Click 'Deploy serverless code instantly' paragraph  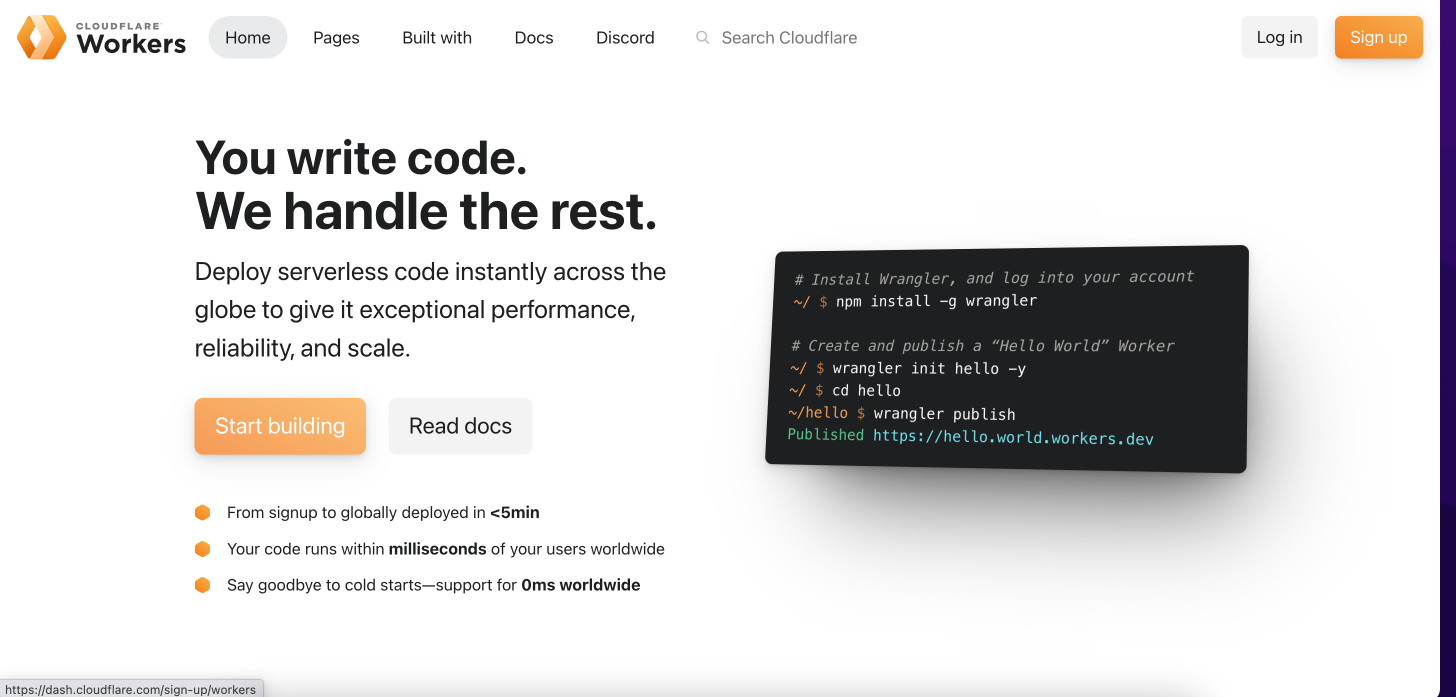430,310
